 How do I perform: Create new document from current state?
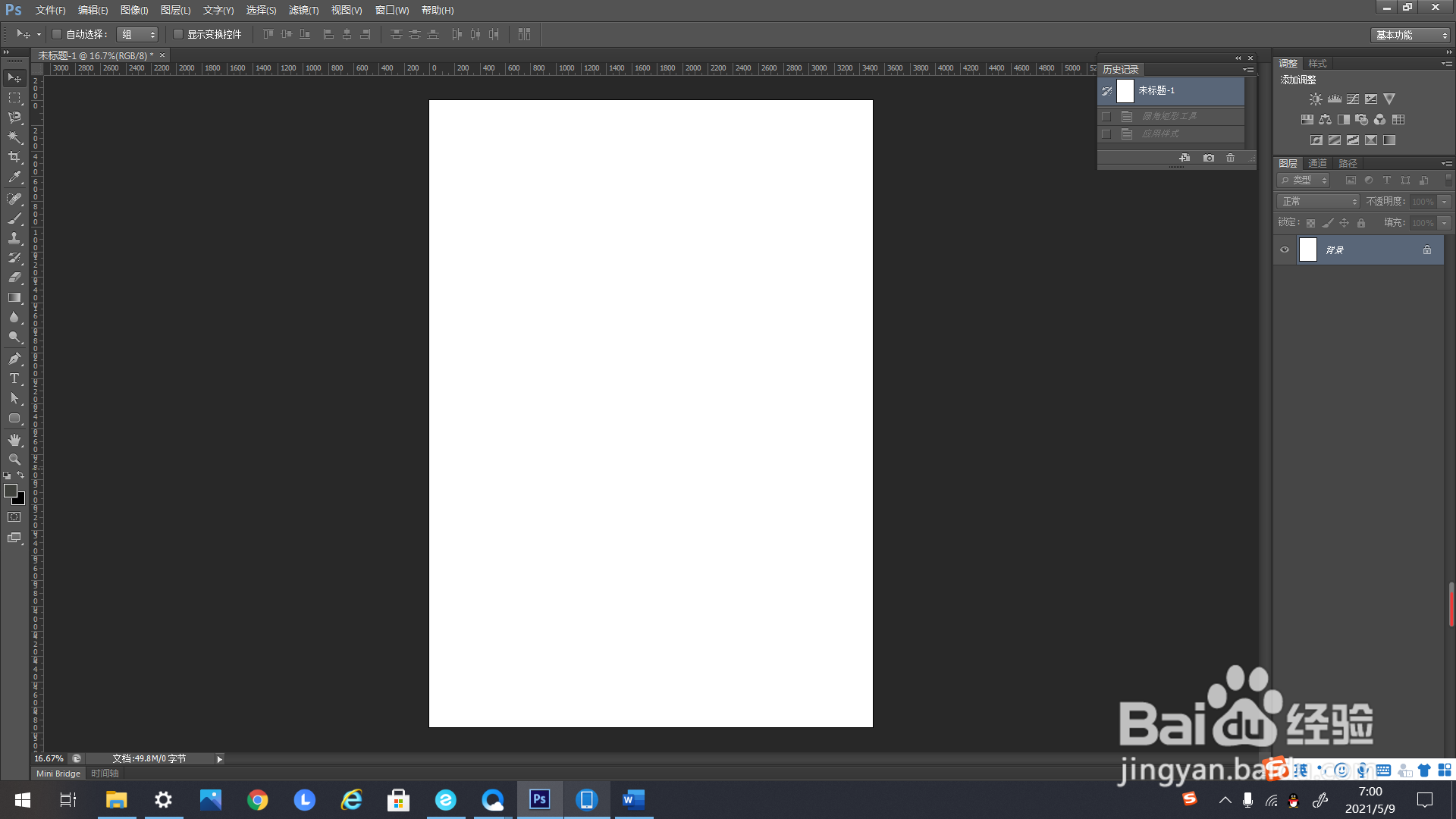[x=1185, y=158]
